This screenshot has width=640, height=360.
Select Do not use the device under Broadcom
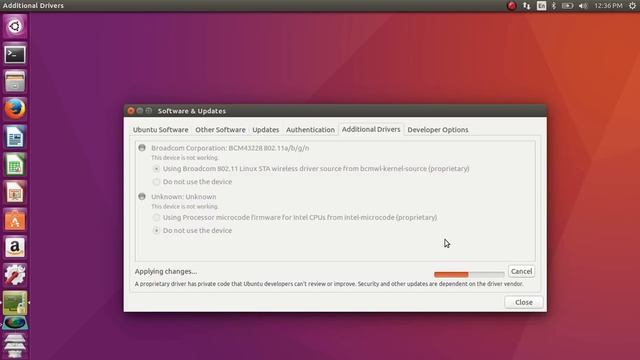click(x=193, y=182)
